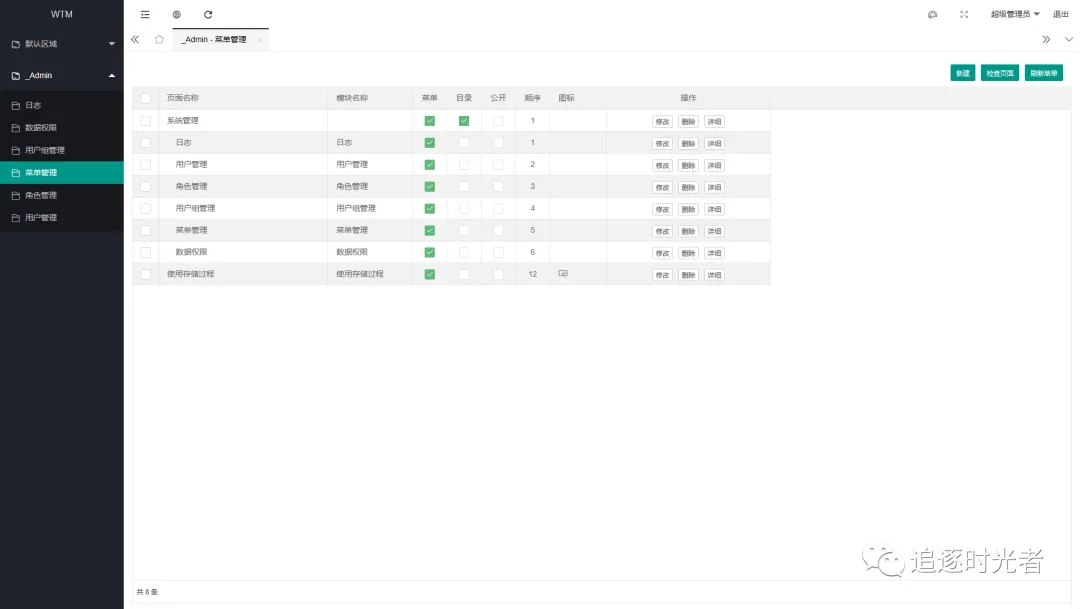The image size is (1080, 609).
Task: Open the theme palette icon
Action: tap(933, 14)
